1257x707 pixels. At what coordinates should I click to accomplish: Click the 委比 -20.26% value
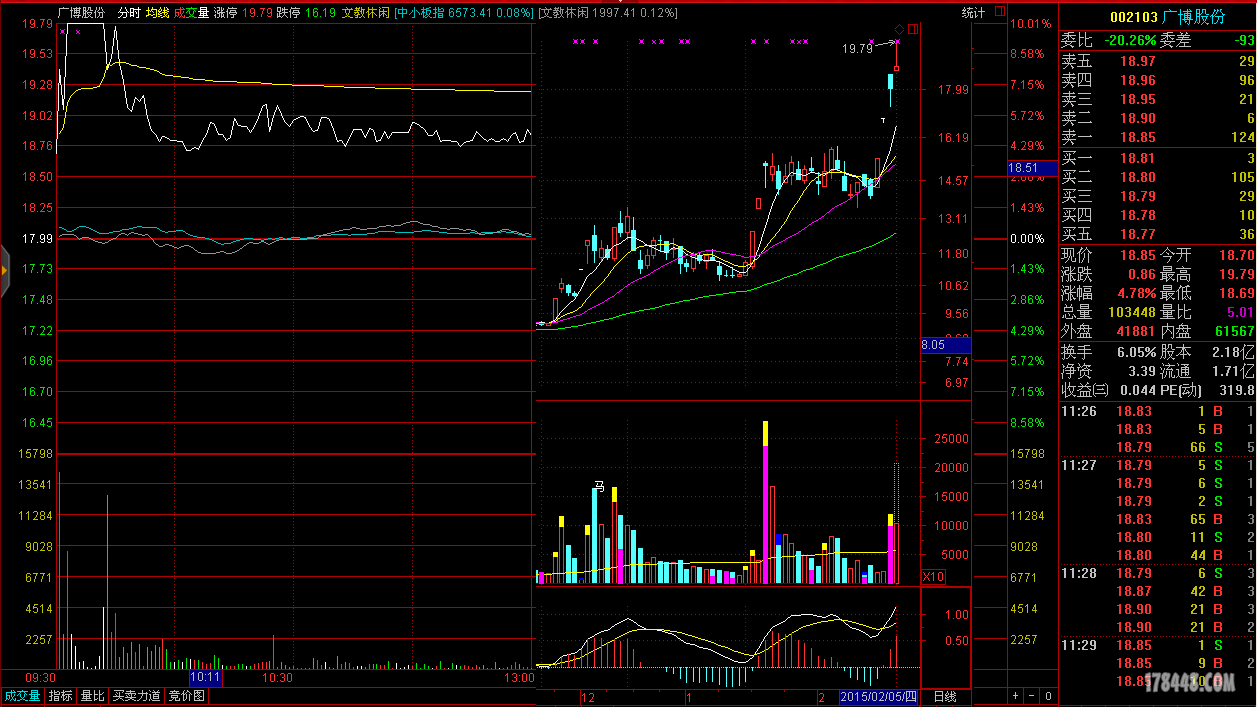(x=1128, y=41)
